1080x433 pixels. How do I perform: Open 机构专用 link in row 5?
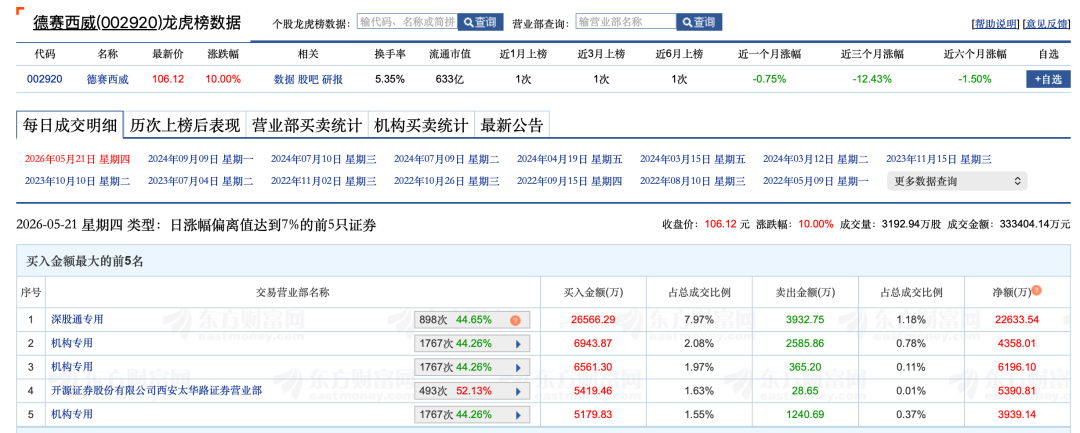coord(72,414)
